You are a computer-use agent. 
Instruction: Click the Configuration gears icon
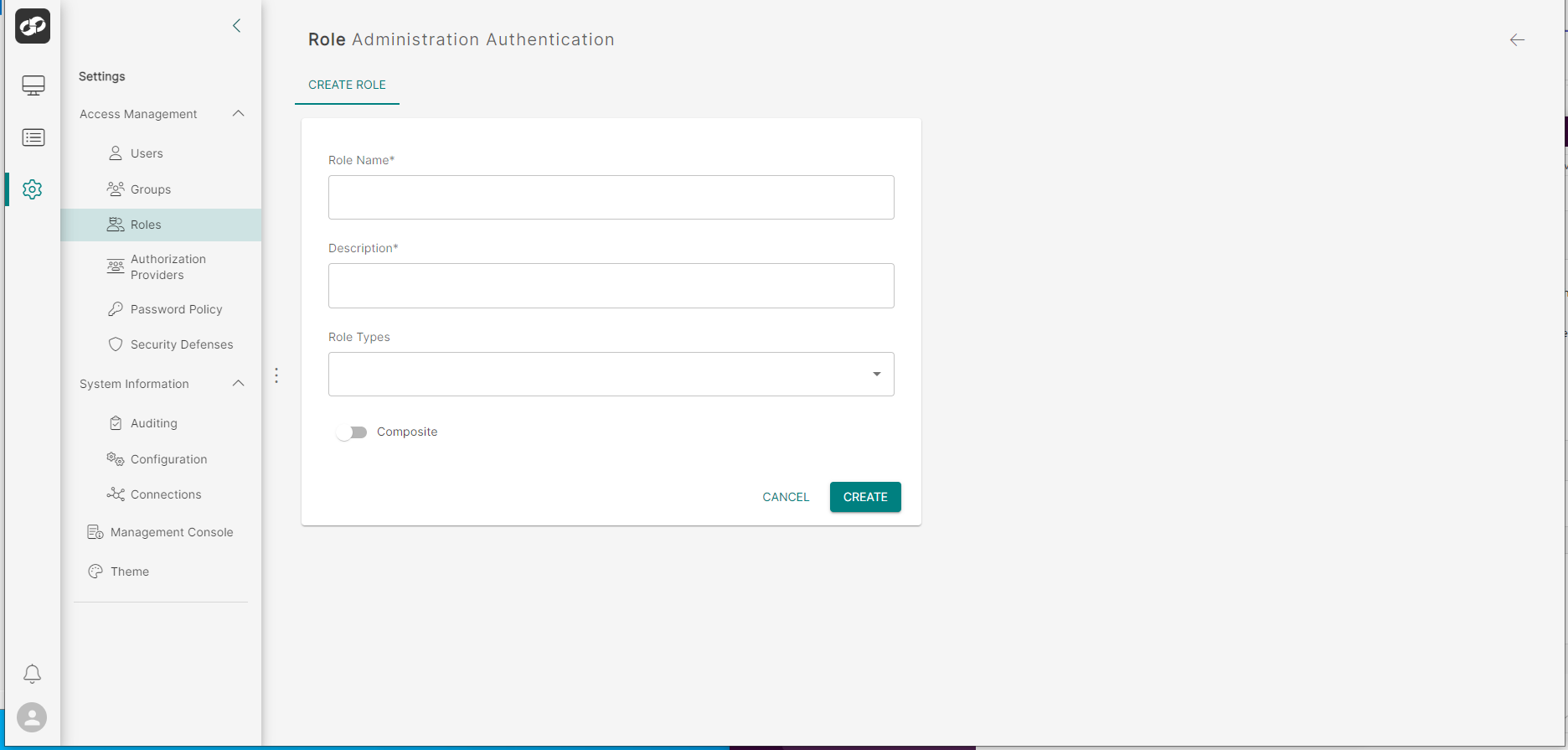(x=116, y=459)
